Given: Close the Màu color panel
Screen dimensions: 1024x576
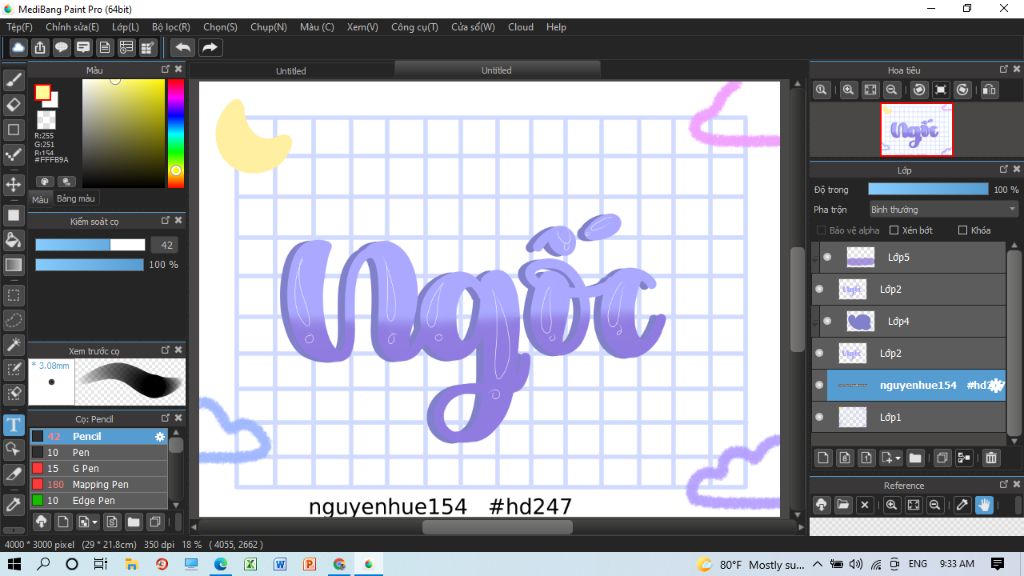Looking at the screenshot, I should pyautogui.click(x=178, y=69).
